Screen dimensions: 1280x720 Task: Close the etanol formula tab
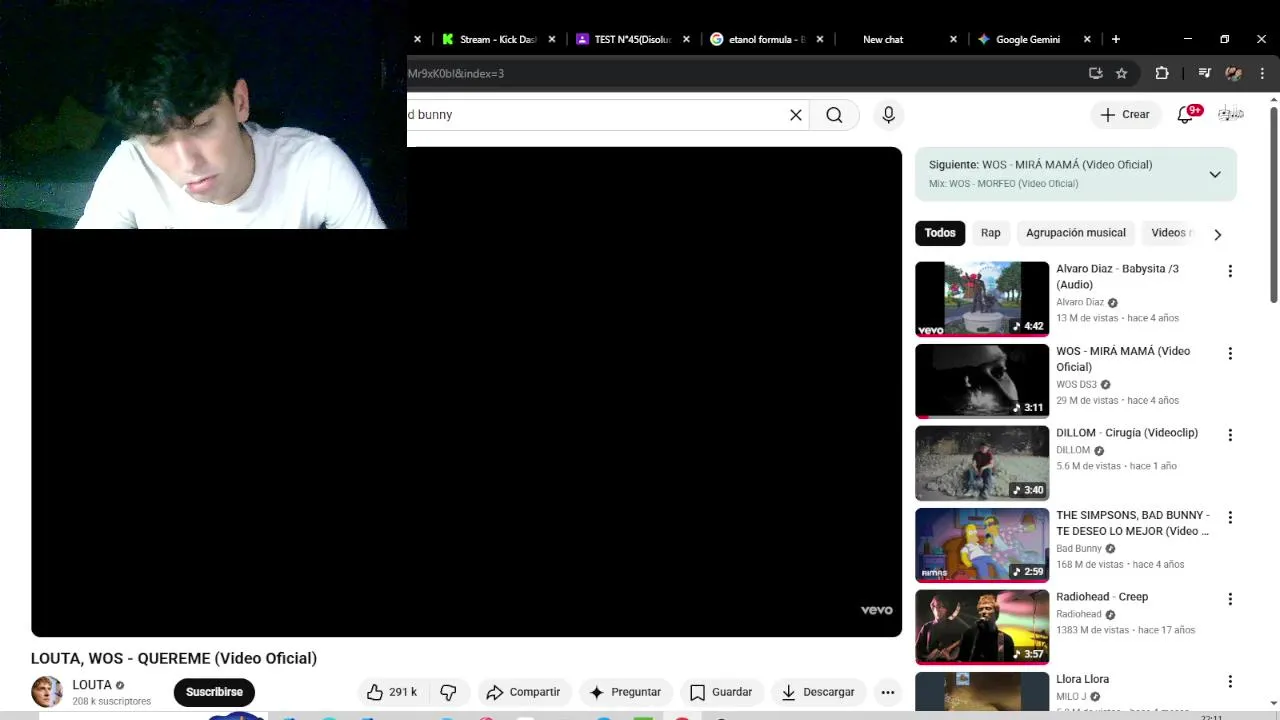coord(820,39)
